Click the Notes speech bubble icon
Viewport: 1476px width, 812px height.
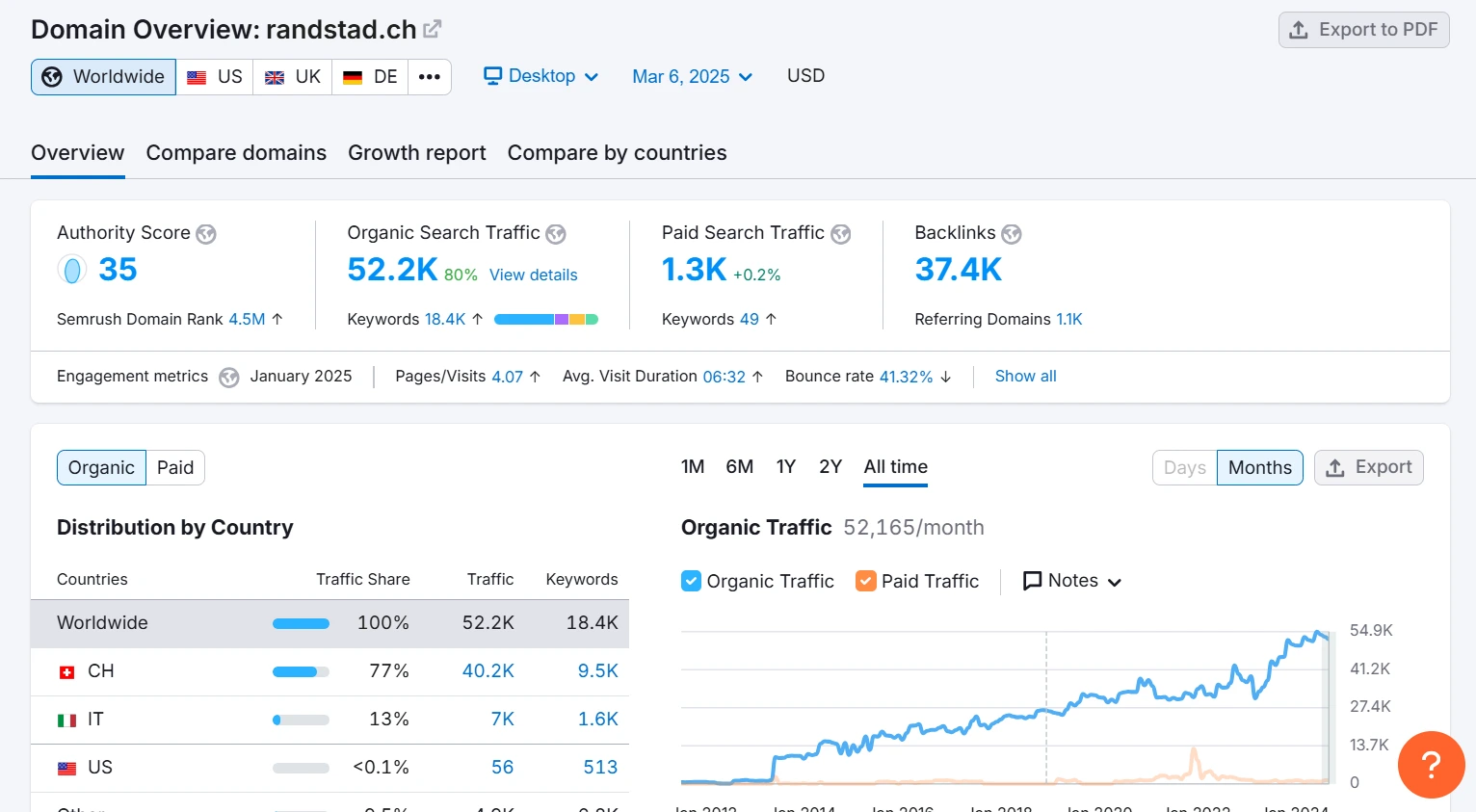tap(1032, 581)
